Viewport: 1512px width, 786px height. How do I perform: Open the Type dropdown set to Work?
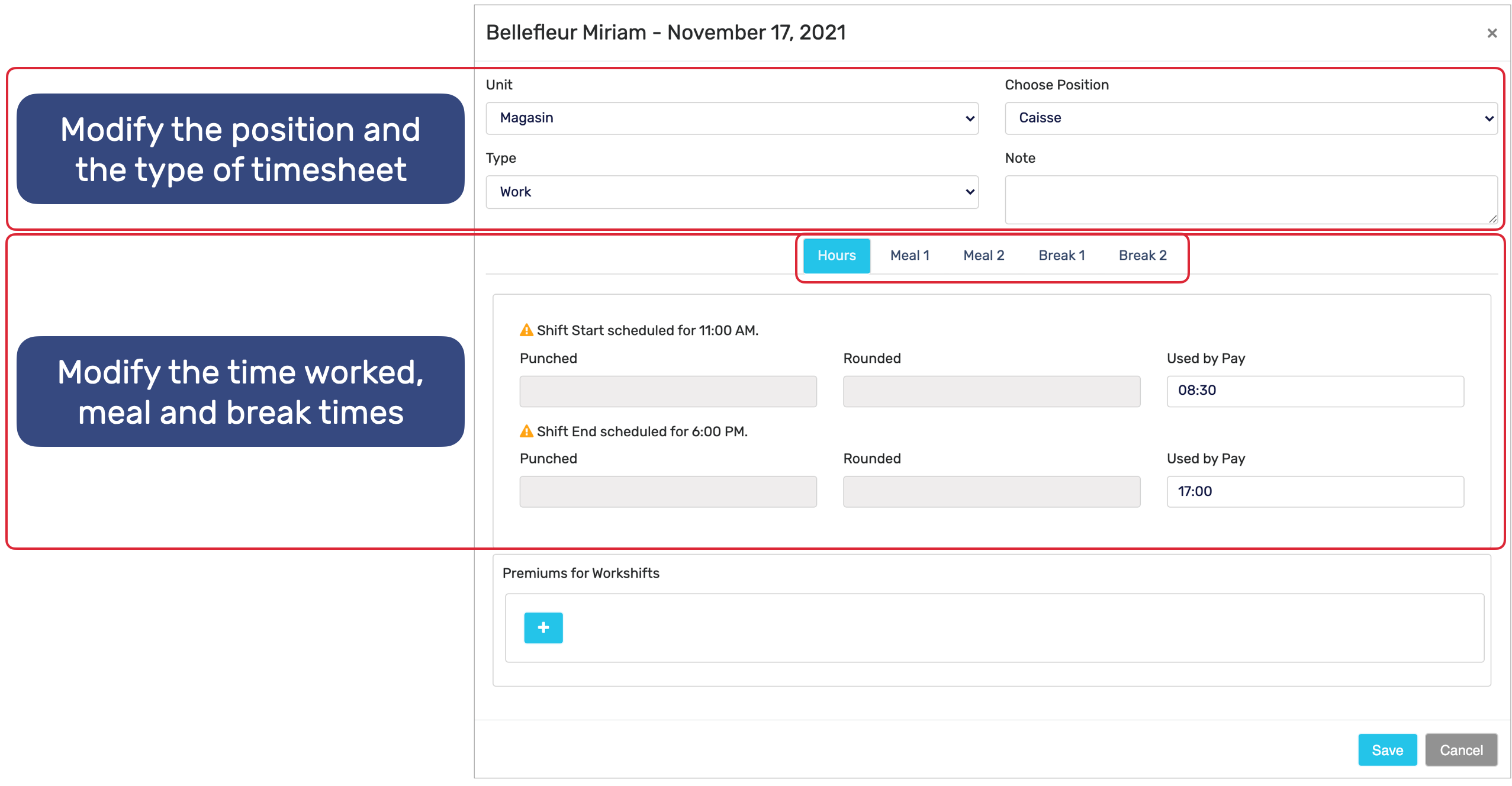(731, 192)
